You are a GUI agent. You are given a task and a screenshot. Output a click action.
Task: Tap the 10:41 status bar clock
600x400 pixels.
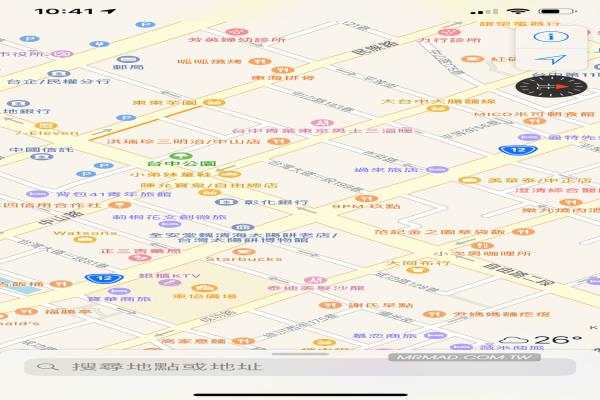point(64,11)
